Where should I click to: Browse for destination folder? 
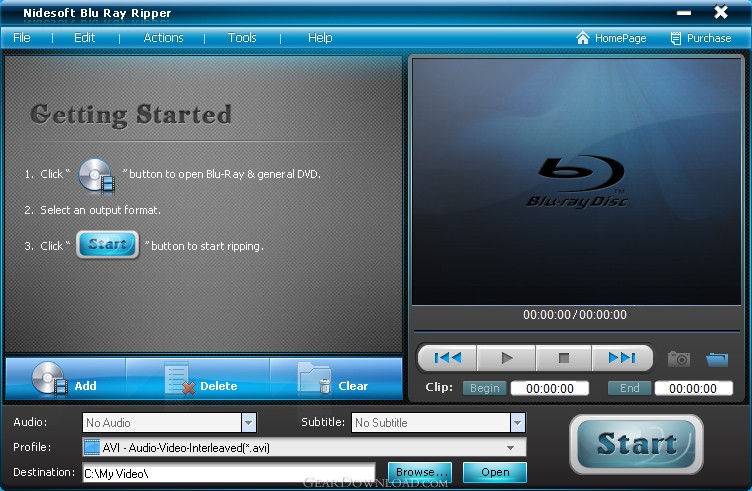(x=420, y=472)
